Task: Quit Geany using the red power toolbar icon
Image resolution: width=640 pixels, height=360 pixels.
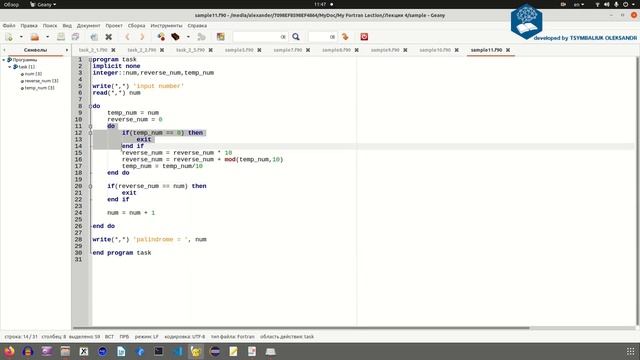Action: tap(364, 37)
